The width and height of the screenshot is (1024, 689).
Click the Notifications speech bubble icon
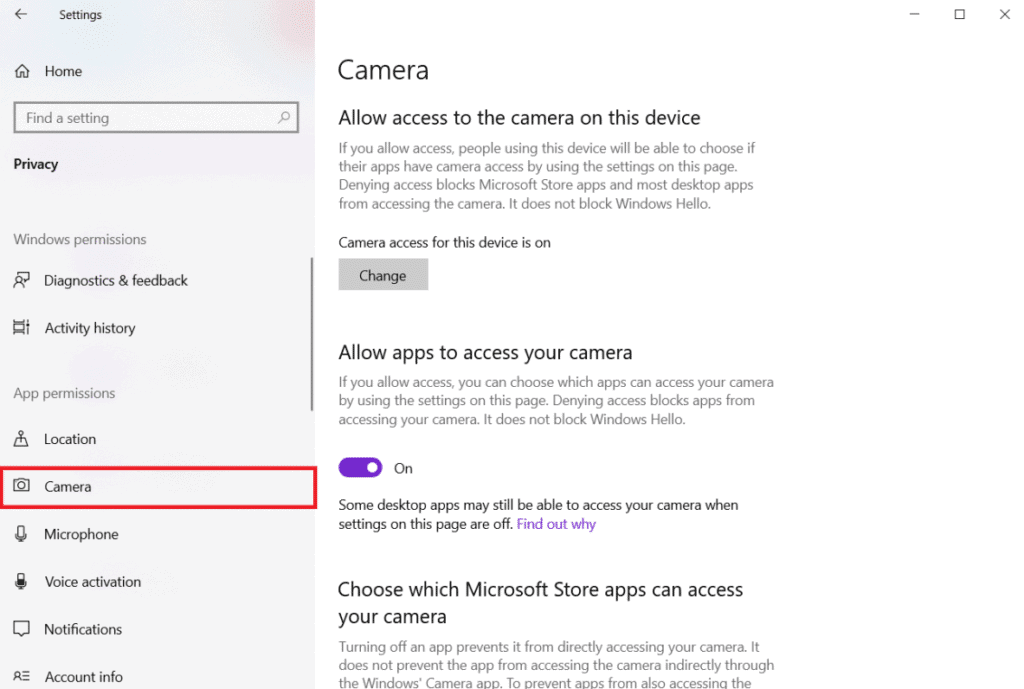pyautogui.click(x=21, y=629)
